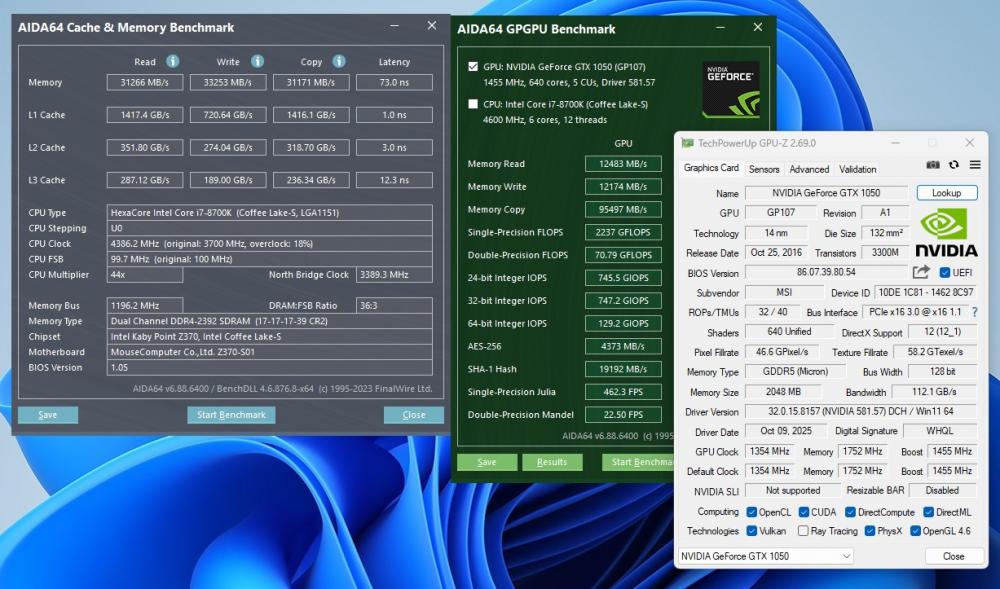
Task: Click Double-Precision Mandel value 22.50 FPS
Action: coord(623,414)
